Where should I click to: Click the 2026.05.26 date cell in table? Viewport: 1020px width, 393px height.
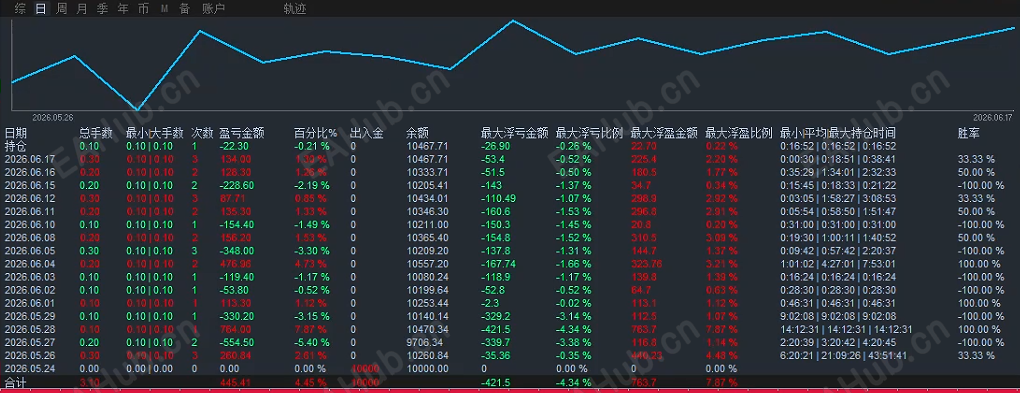(29, 355)
